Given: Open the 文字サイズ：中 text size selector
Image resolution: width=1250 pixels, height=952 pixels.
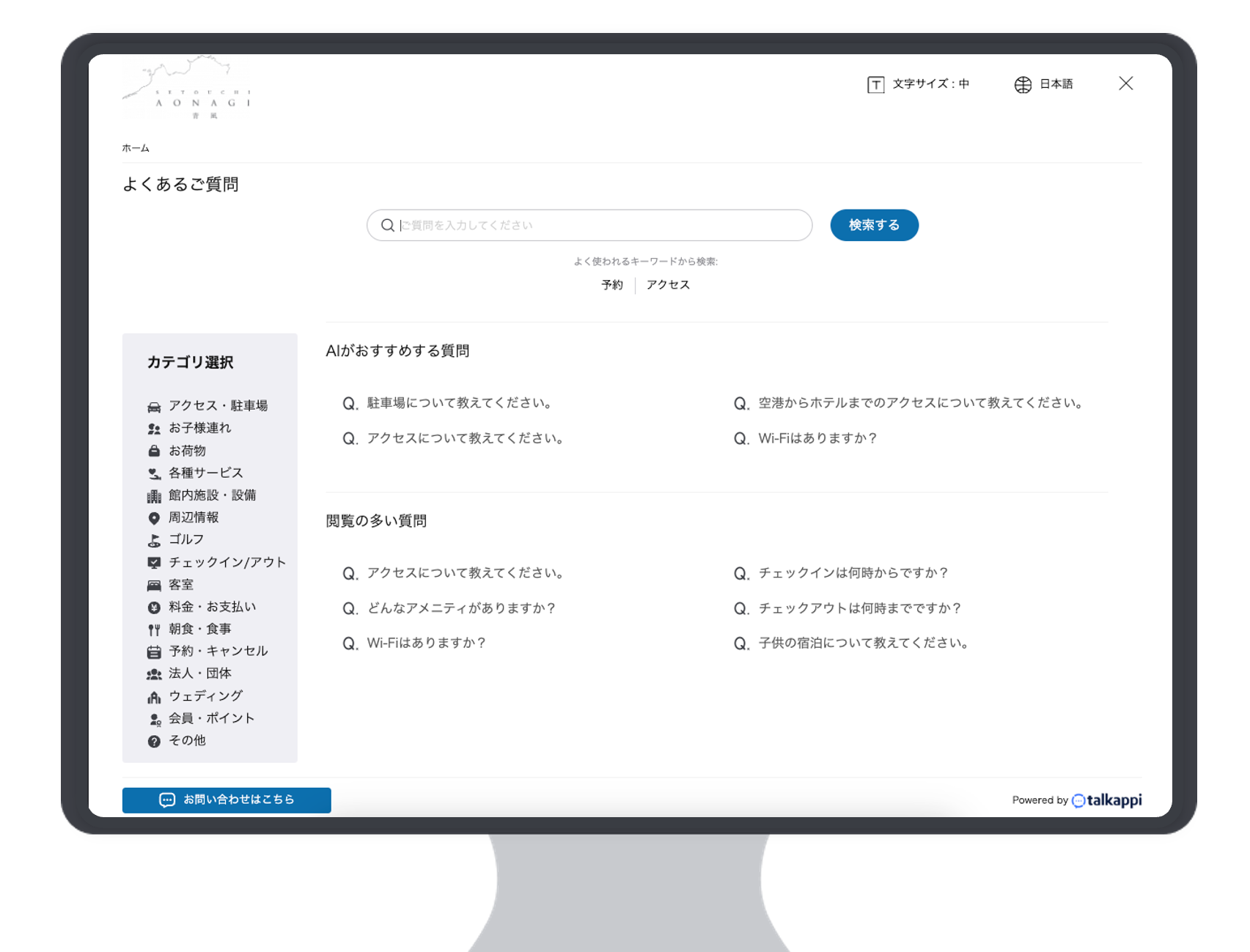Looking at the screenshot, I should click(x=919, y=84).
